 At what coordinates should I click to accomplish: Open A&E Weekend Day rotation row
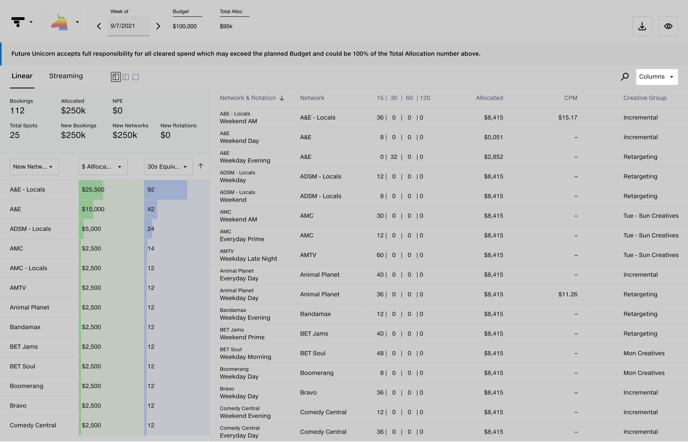pyautogui.click(x=449, y=137)
